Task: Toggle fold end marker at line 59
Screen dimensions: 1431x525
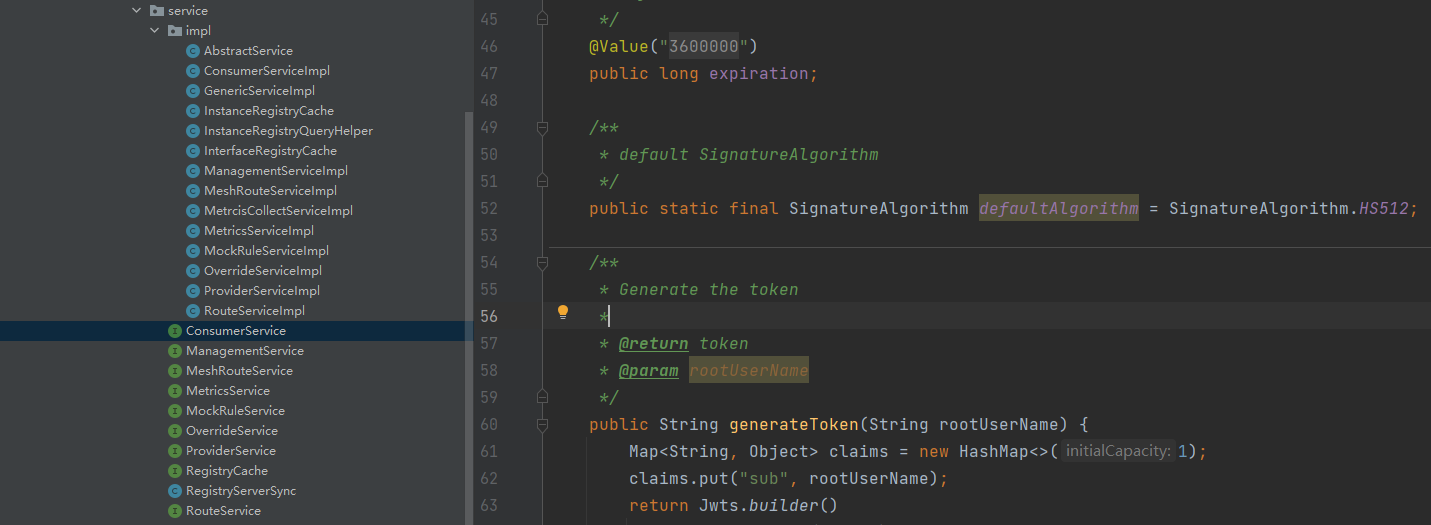Action: (x=542, y=398)
